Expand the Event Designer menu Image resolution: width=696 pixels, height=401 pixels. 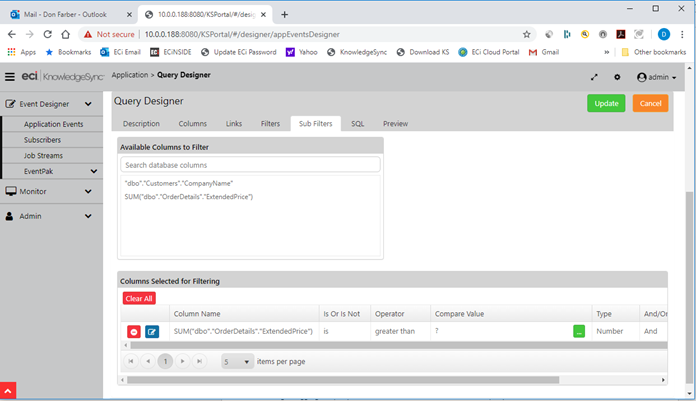pos(49,104)
